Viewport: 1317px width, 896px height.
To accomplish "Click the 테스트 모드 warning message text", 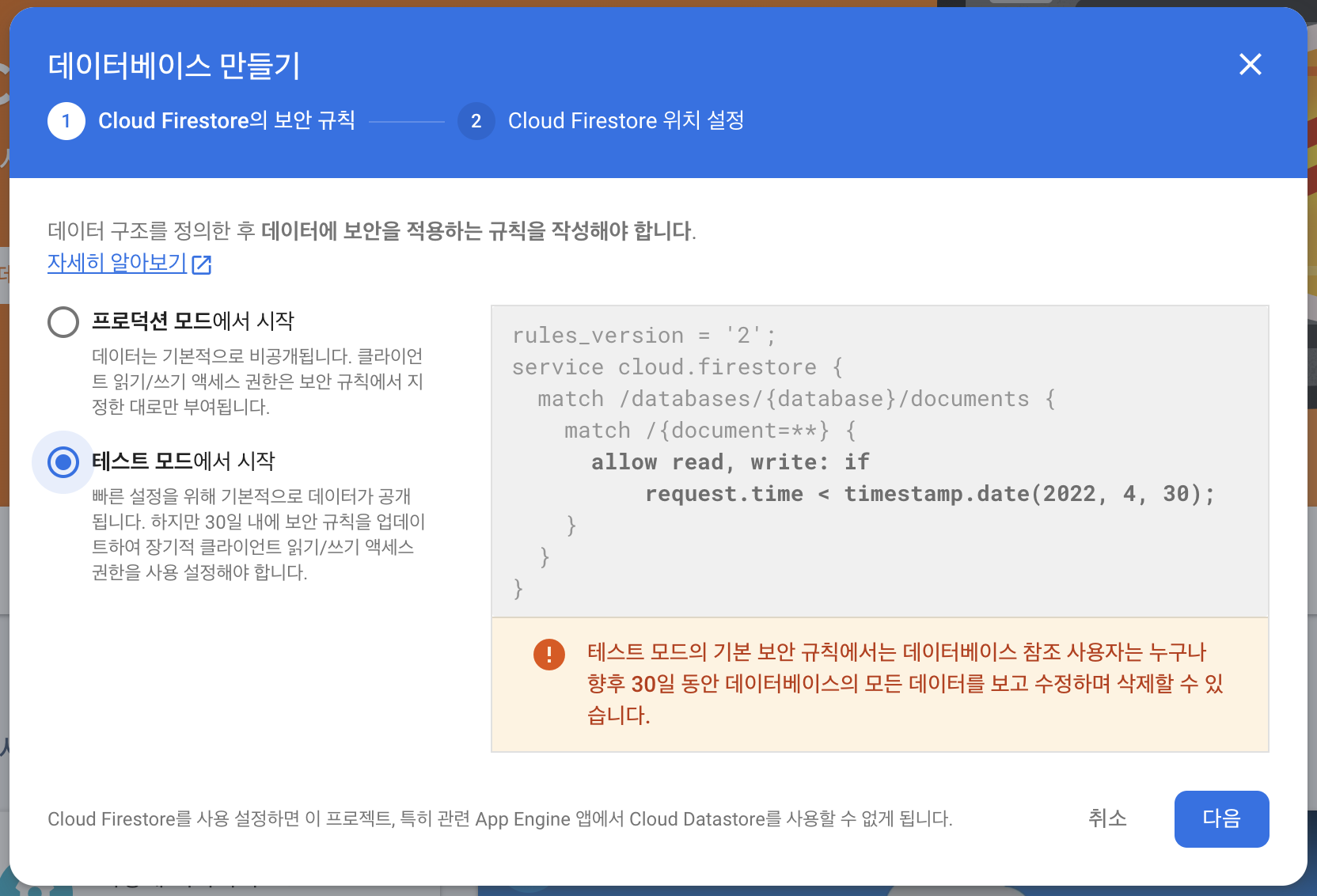I will [x=905, y=684].
